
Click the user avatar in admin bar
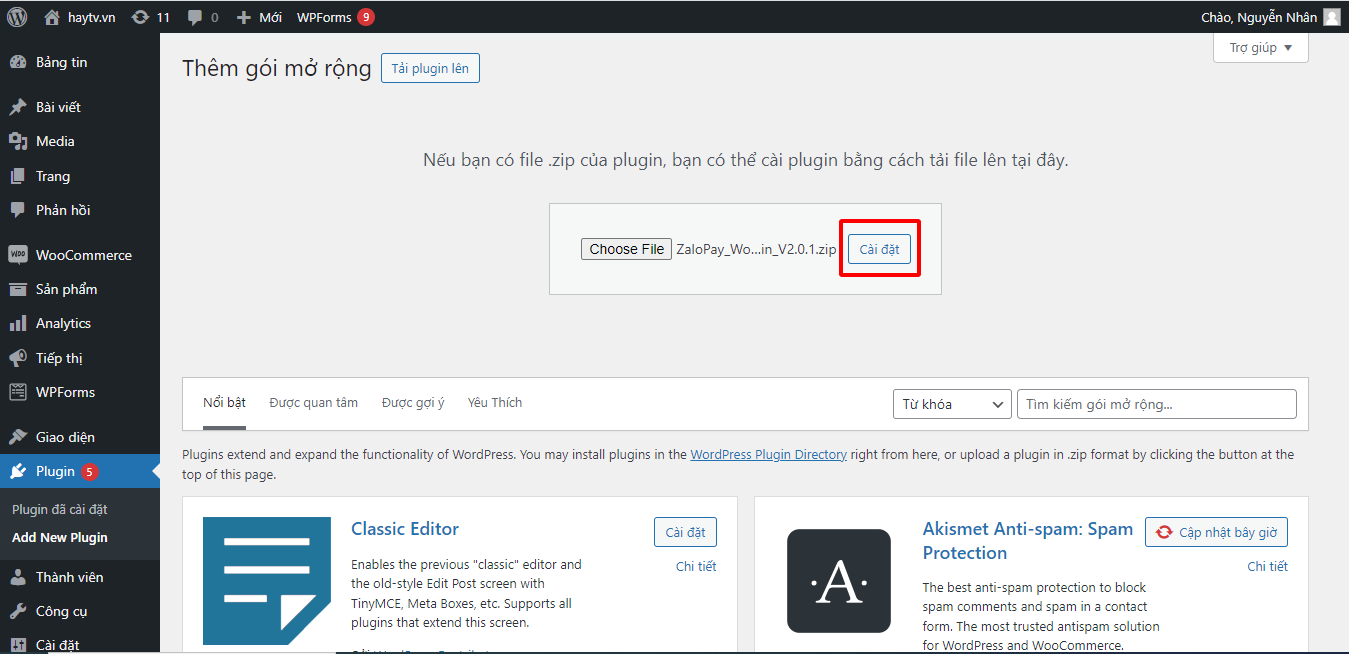pos(1332,17)
